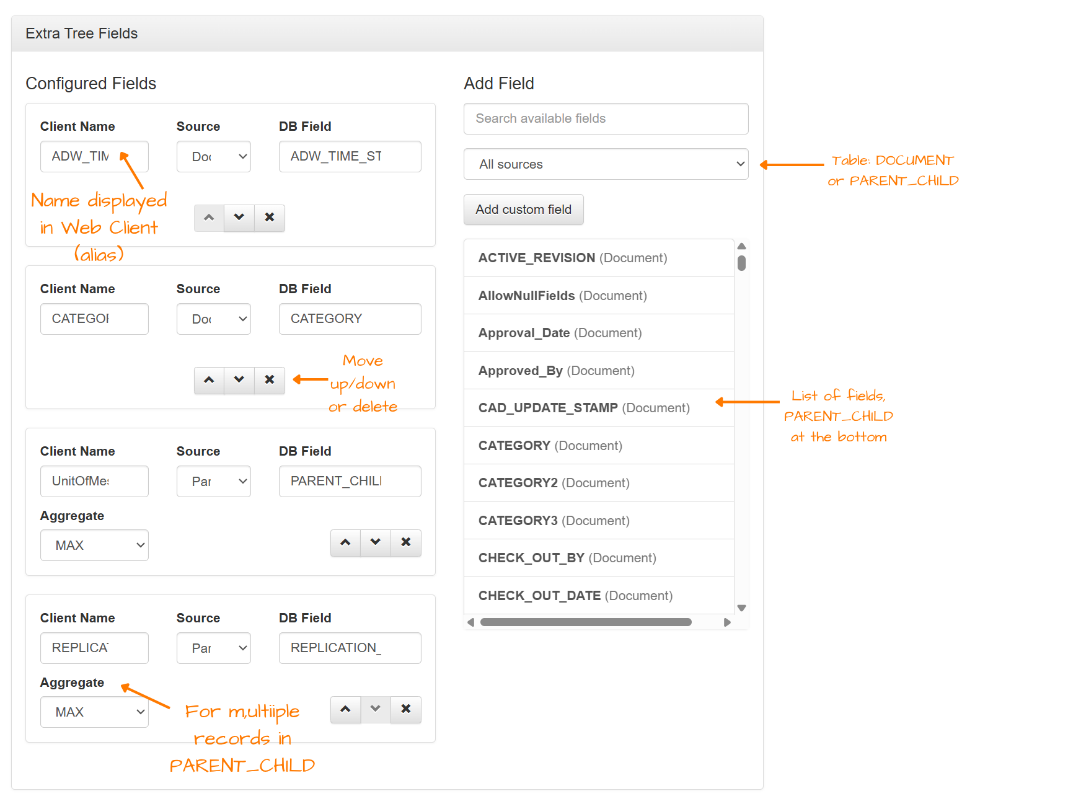The height and width of the screenshot is (804, 1068).
Task: Delete the ADW_TIME_ST configured field
Action: [270, 217]
